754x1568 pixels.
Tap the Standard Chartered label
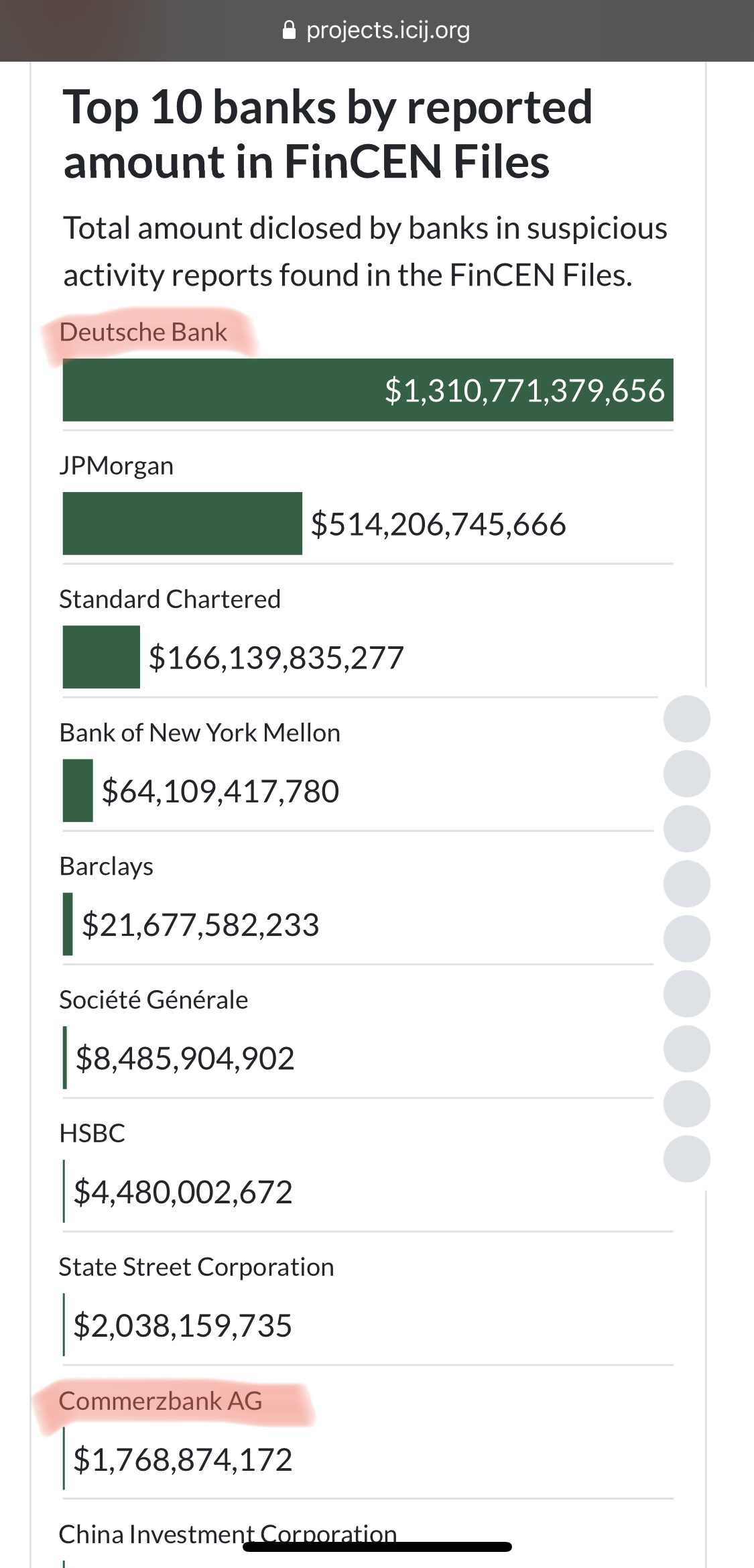point(170,599)
